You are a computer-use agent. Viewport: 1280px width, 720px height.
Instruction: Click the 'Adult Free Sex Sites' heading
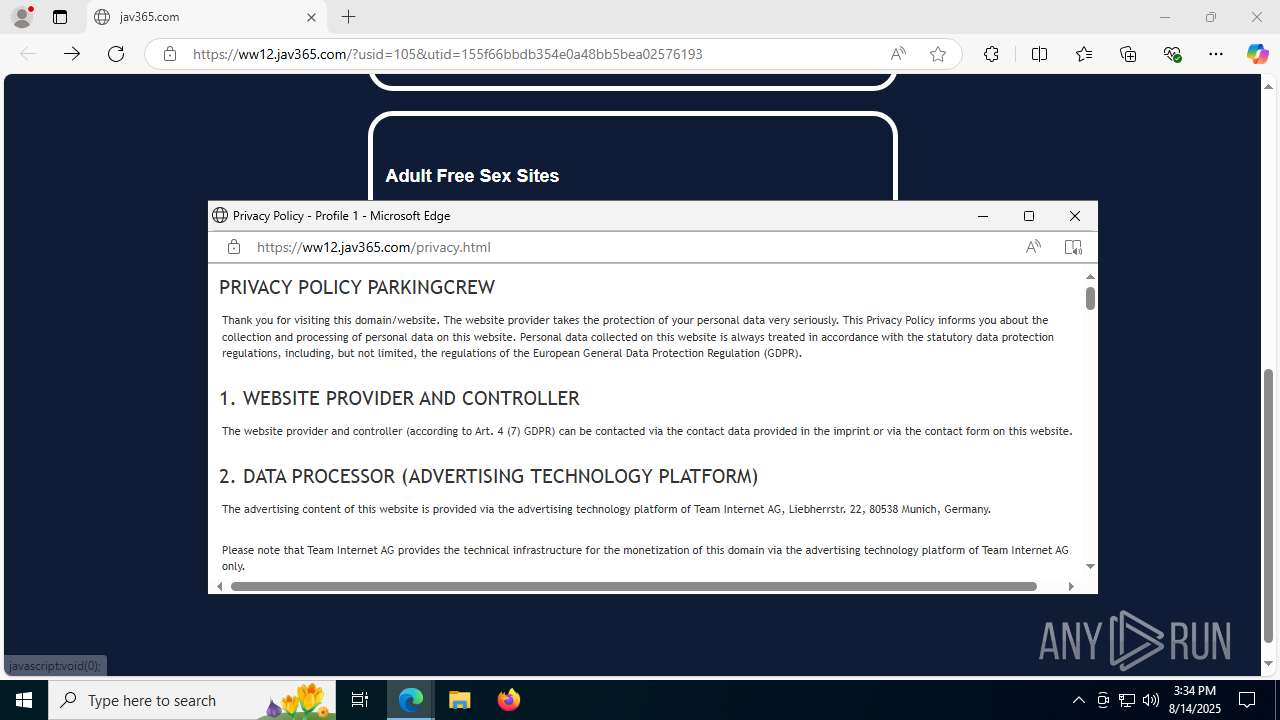(x=472, y=176)
